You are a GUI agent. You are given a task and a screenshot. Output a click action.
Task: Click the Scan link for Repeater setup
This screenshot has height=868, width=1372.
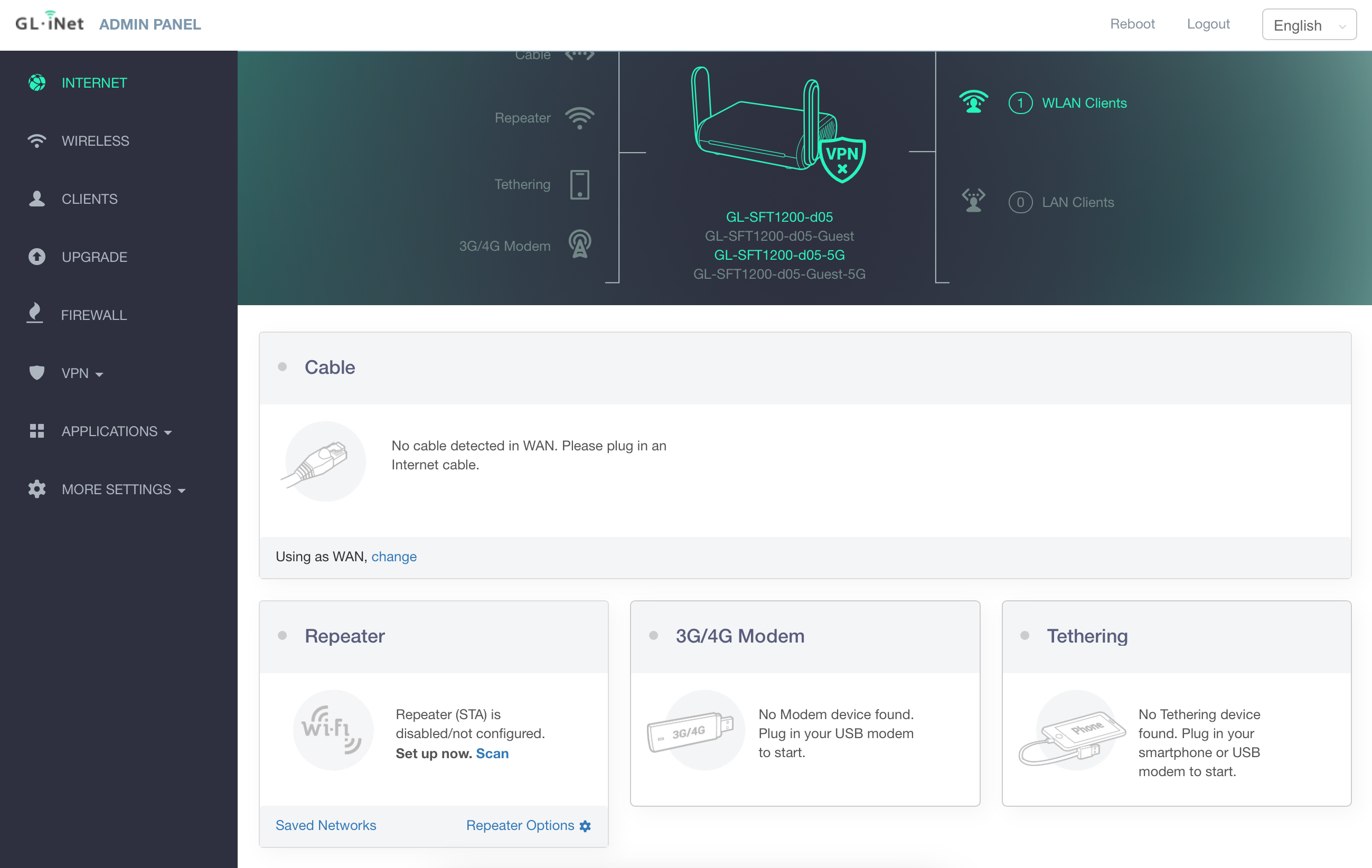[x=492, y=753]
